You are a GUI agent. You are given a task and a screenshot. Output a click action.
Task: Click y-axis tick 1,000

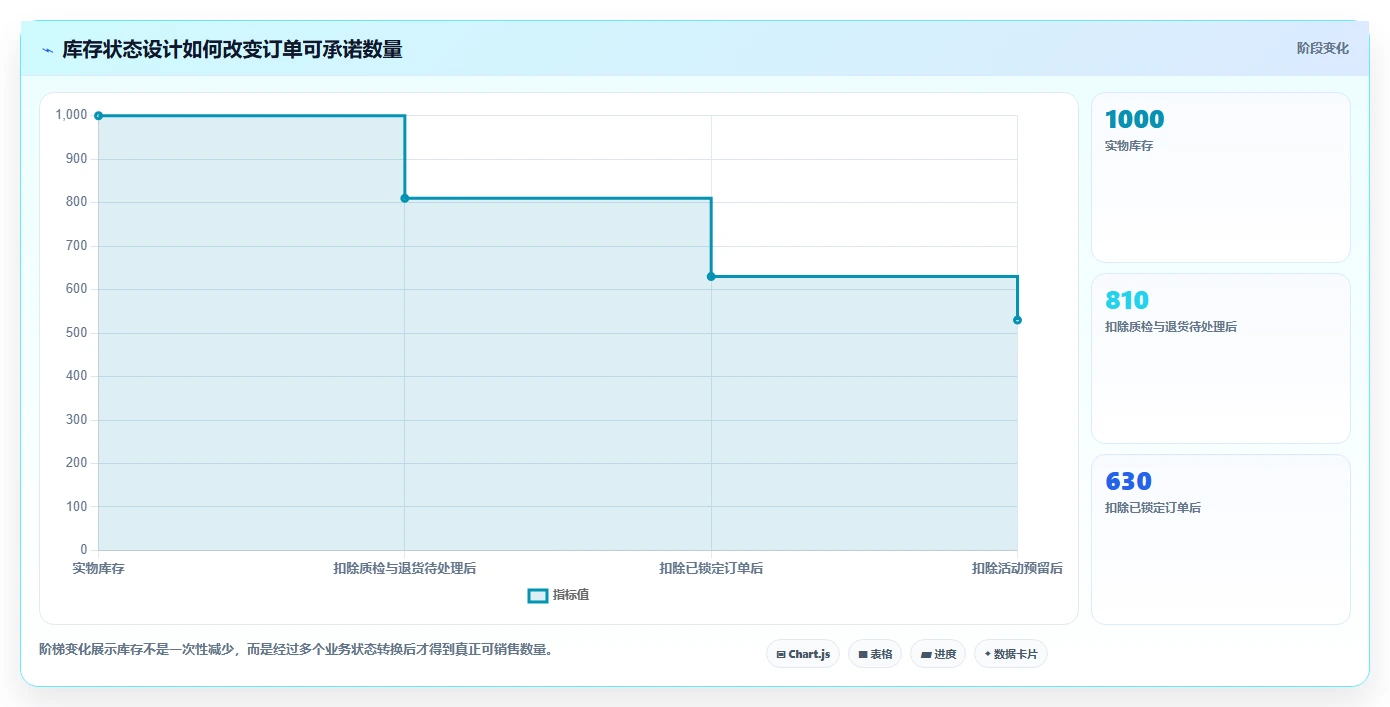71,115
